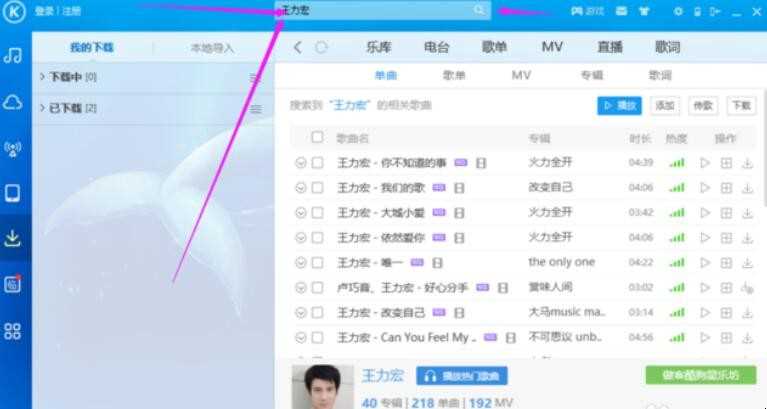This screenshot has height=409, width=767.
Task: Switch to the 直播 top tab
Action: (610, 47)
